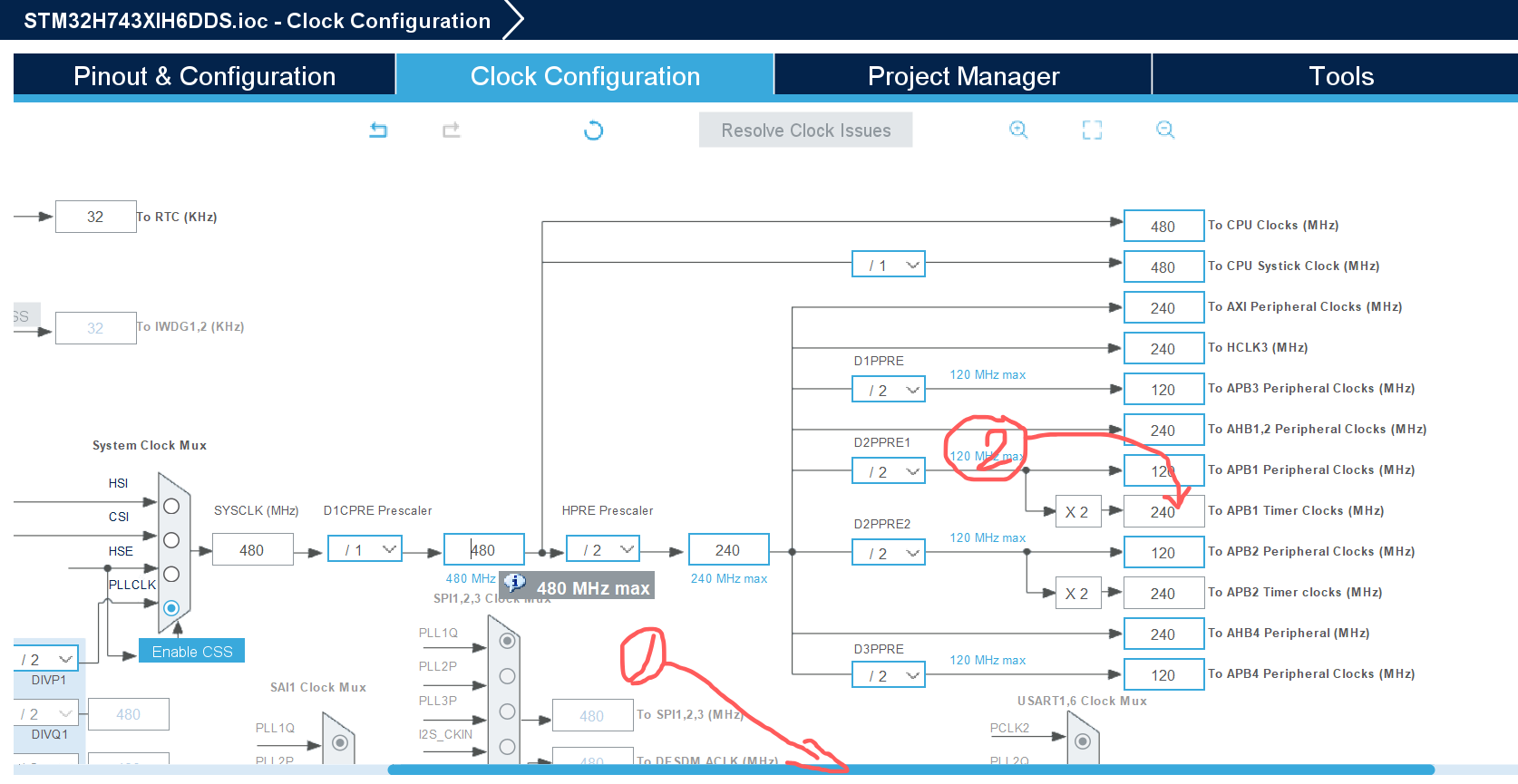Click the HPRE output 240 field

[728, 550]
